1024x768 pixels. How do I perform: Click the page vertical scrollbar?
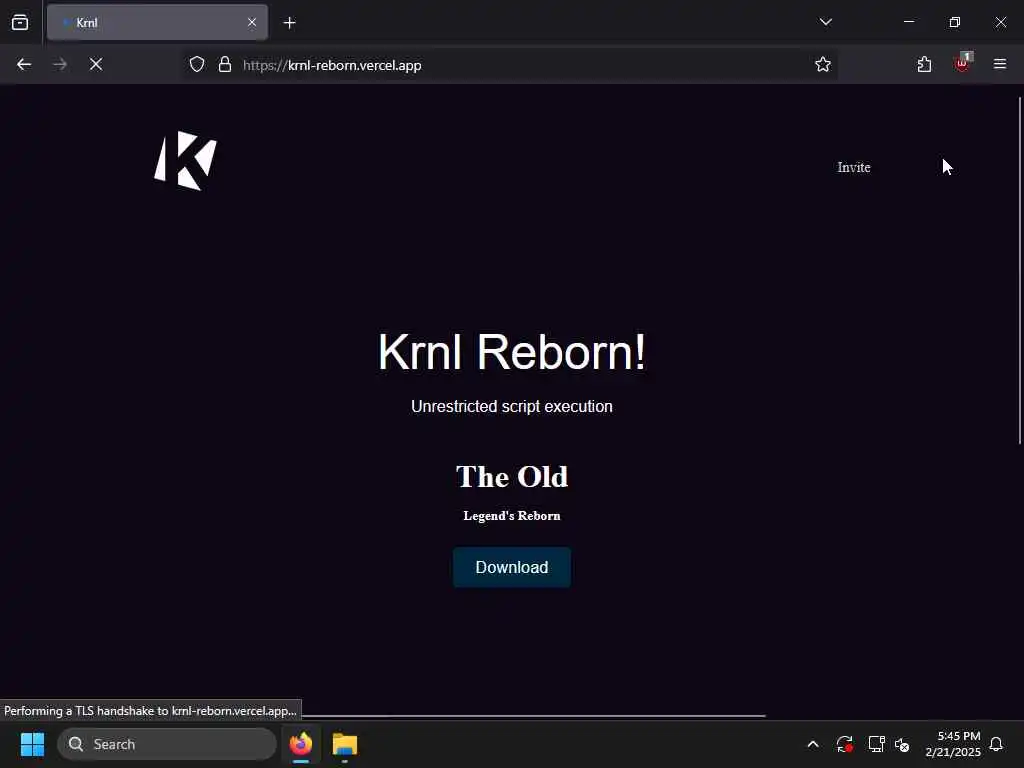tap(1020, 270)
